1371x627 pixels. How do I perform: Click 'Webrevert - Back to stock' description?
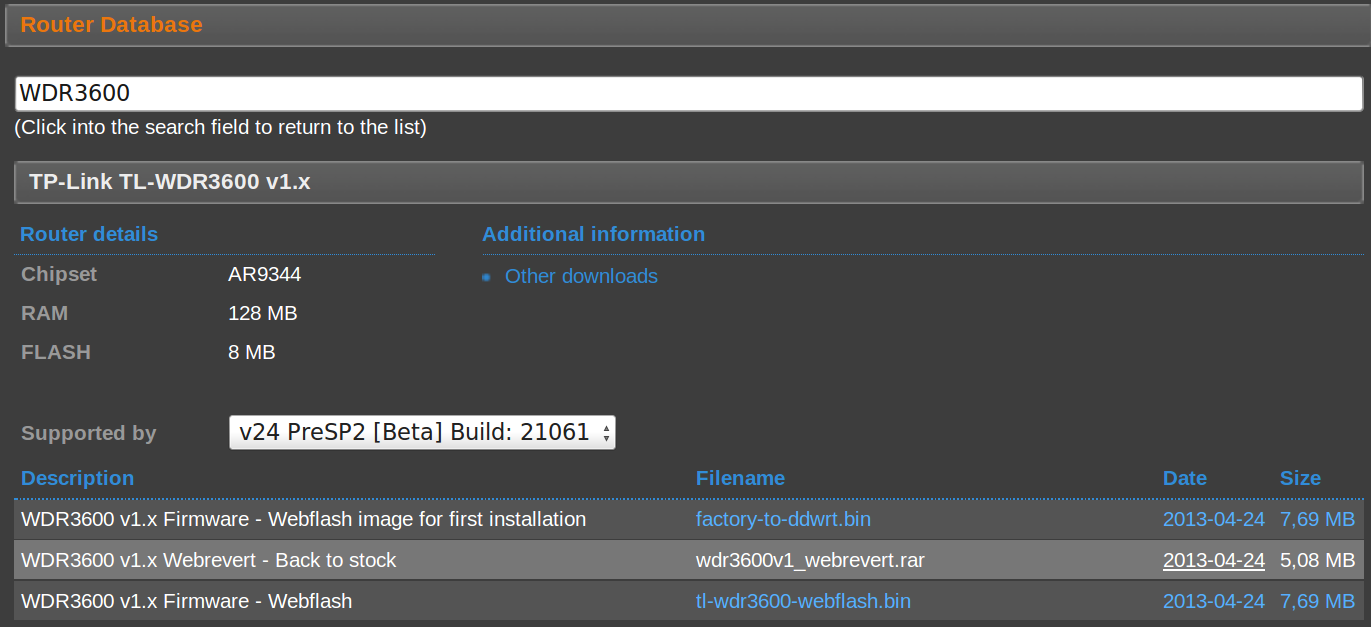pos(208,560)
